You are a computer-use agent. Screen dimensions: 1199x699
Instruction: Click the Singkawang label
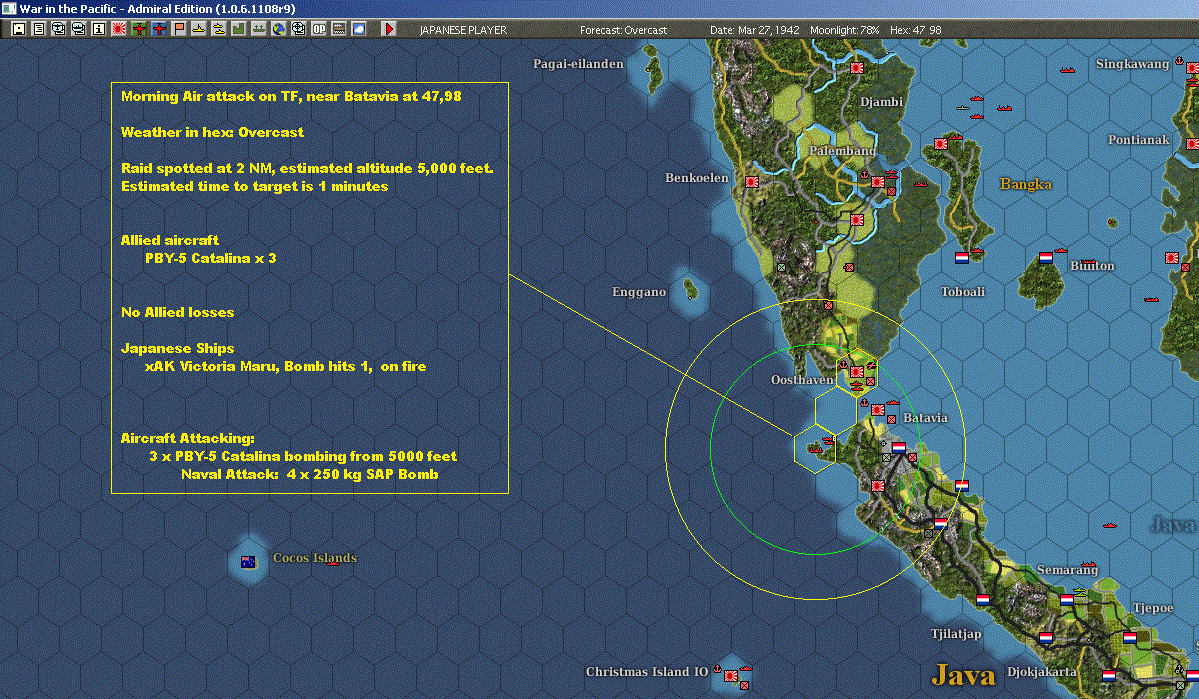pyautogui.click(x=1132, y=63)
